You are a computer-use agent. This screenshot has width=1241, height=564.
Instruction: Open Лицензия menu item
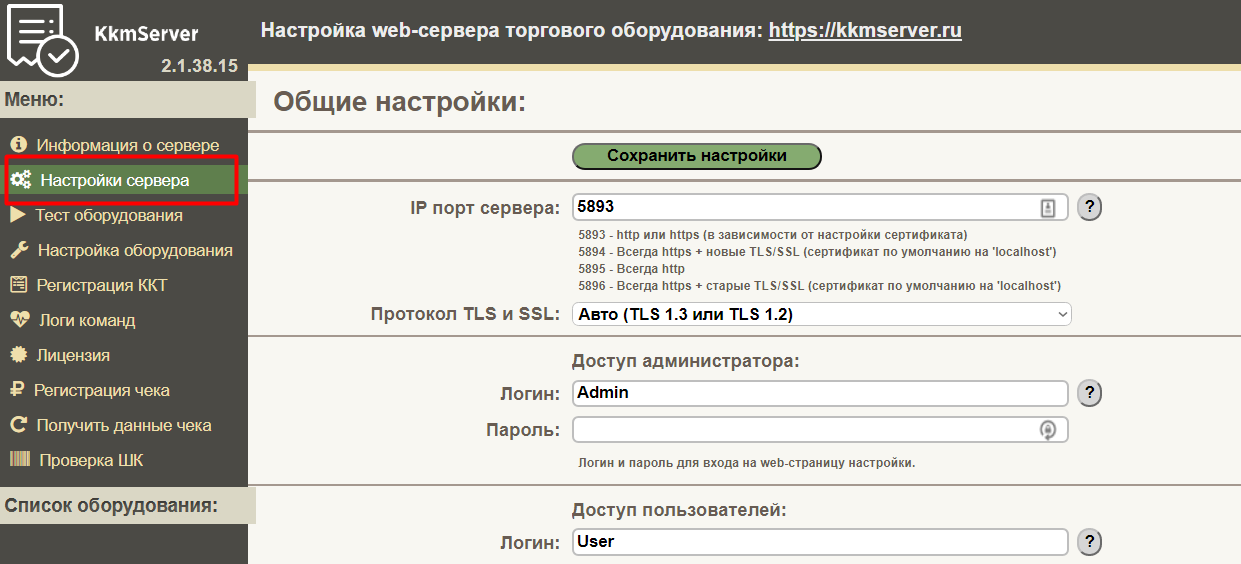tap(73, 355)
